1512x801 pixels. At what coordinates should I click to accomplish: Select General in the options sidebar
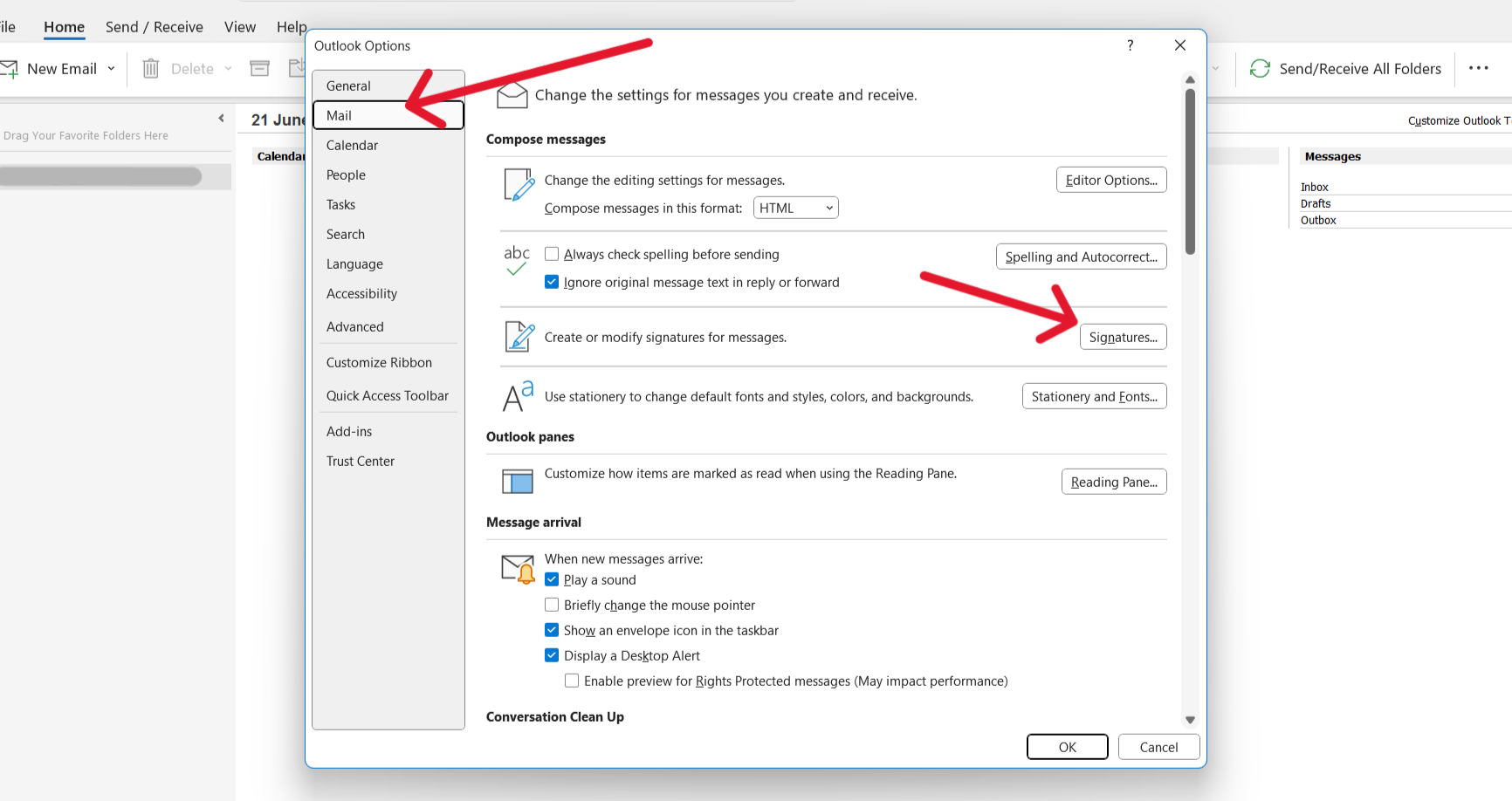(388, 86)
